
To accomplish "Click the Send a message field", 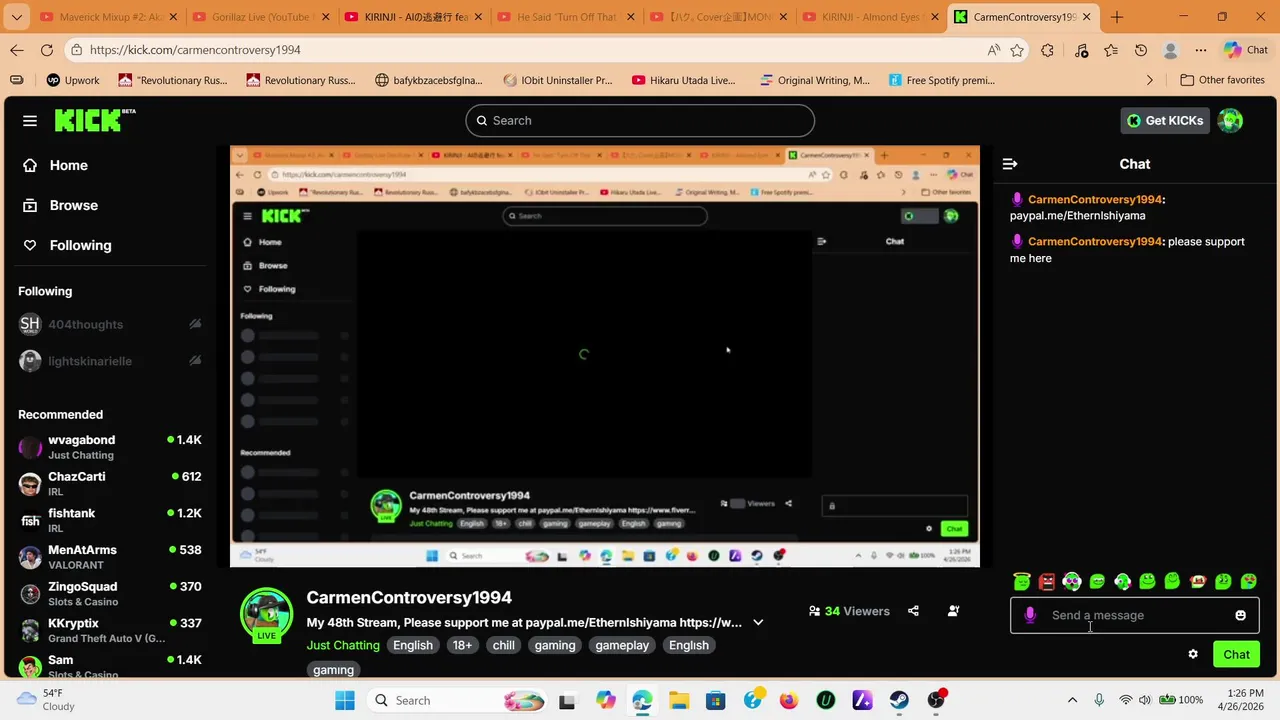I will [1135, 615].
